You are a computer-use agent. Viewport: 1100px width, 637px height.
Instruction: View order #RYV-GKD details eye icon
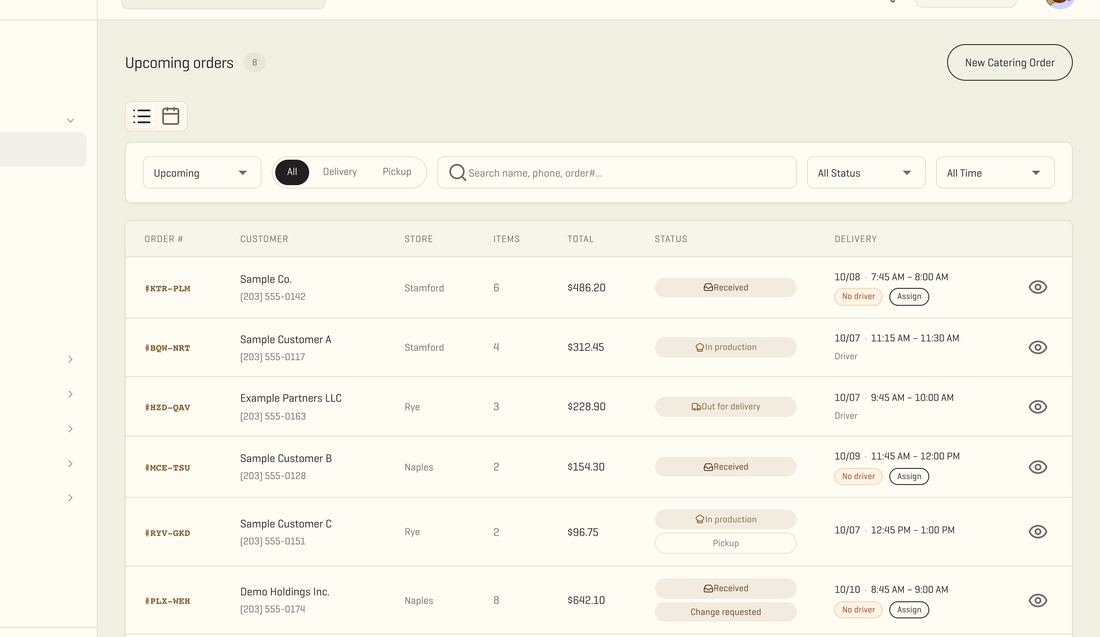coord(1038,532)
